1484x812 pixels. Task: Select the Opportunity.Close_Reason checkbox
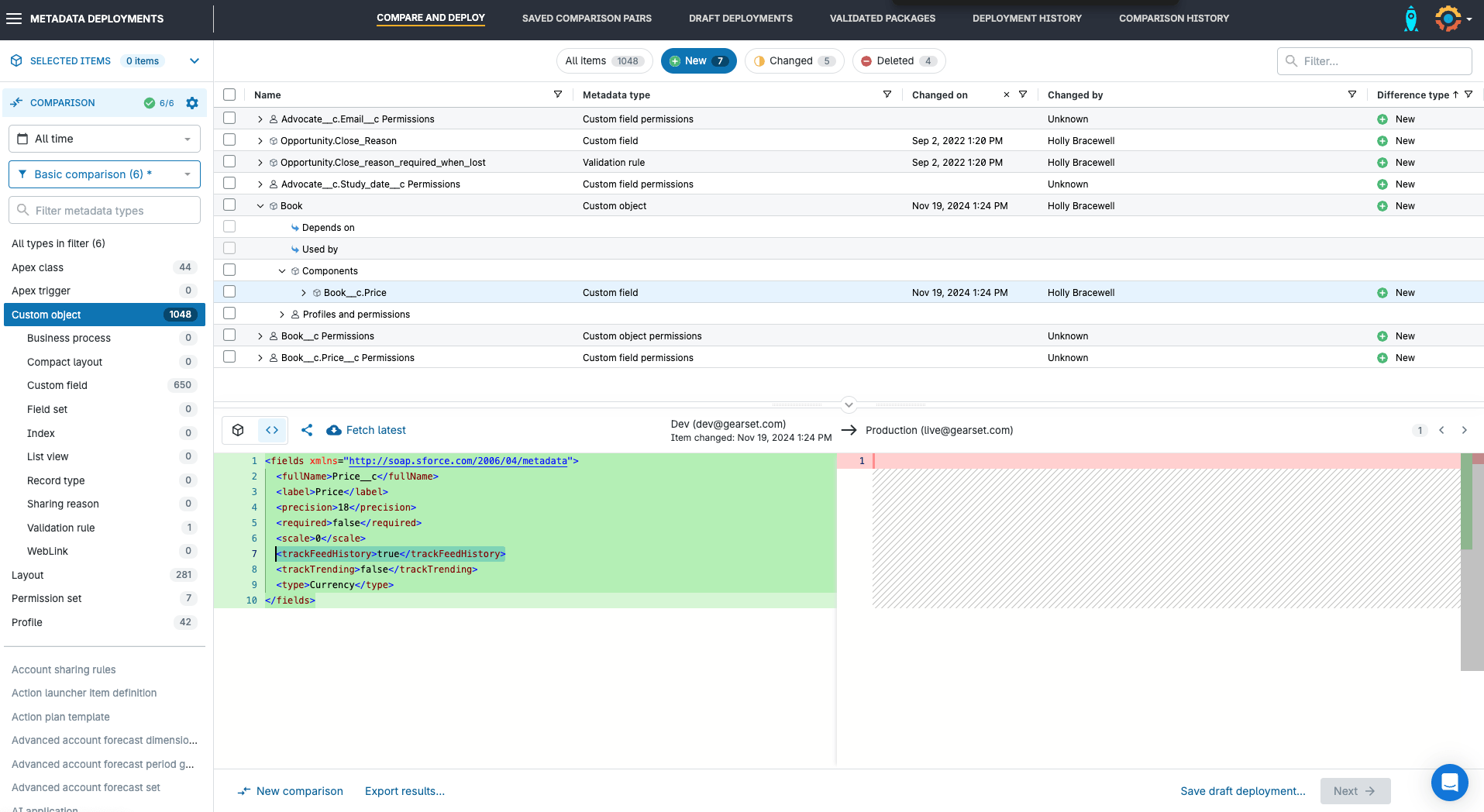(x=229, y=140)
